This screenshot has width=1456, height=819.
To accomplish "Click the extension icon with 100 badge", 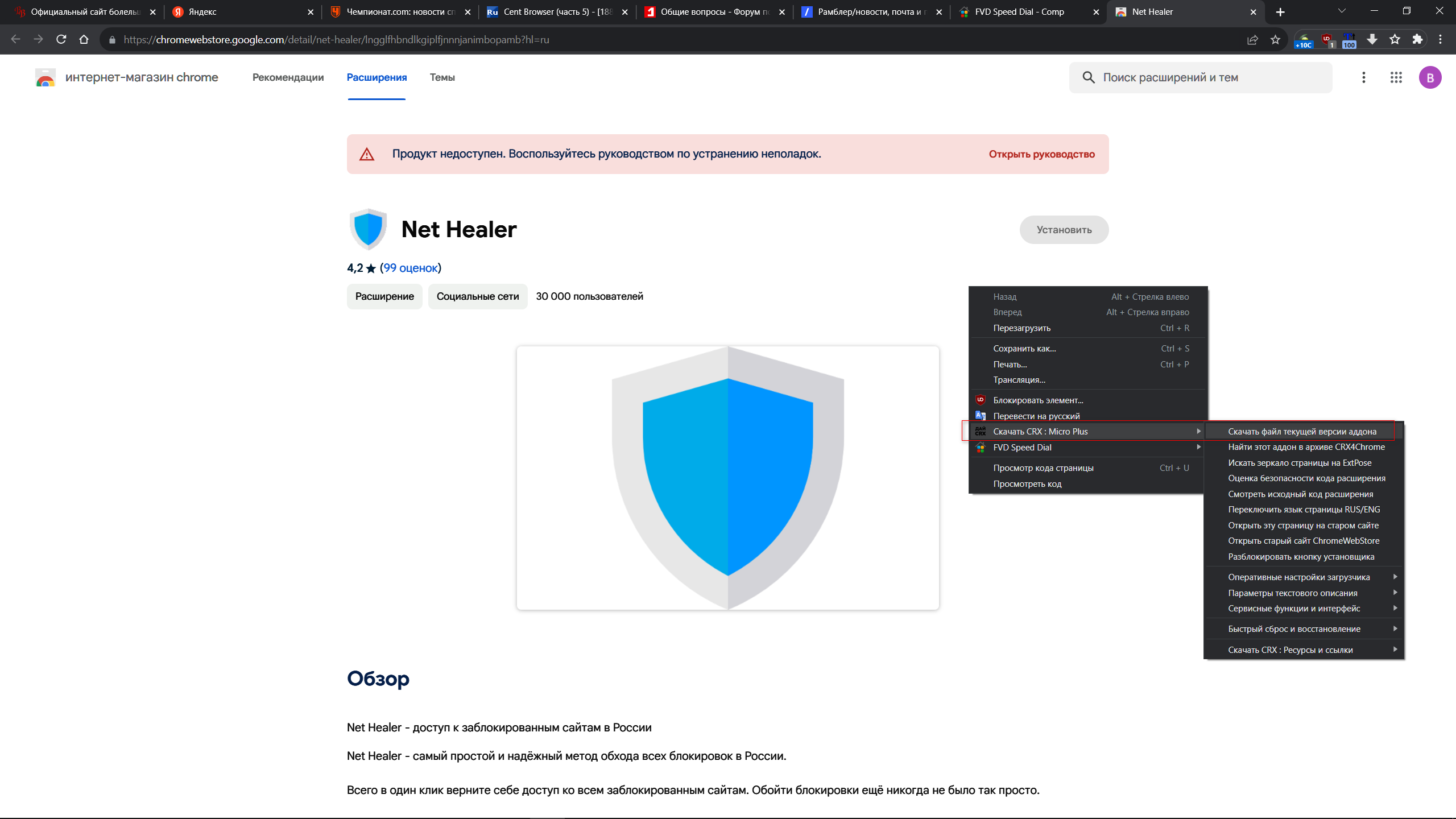I will click(1349, 40).
